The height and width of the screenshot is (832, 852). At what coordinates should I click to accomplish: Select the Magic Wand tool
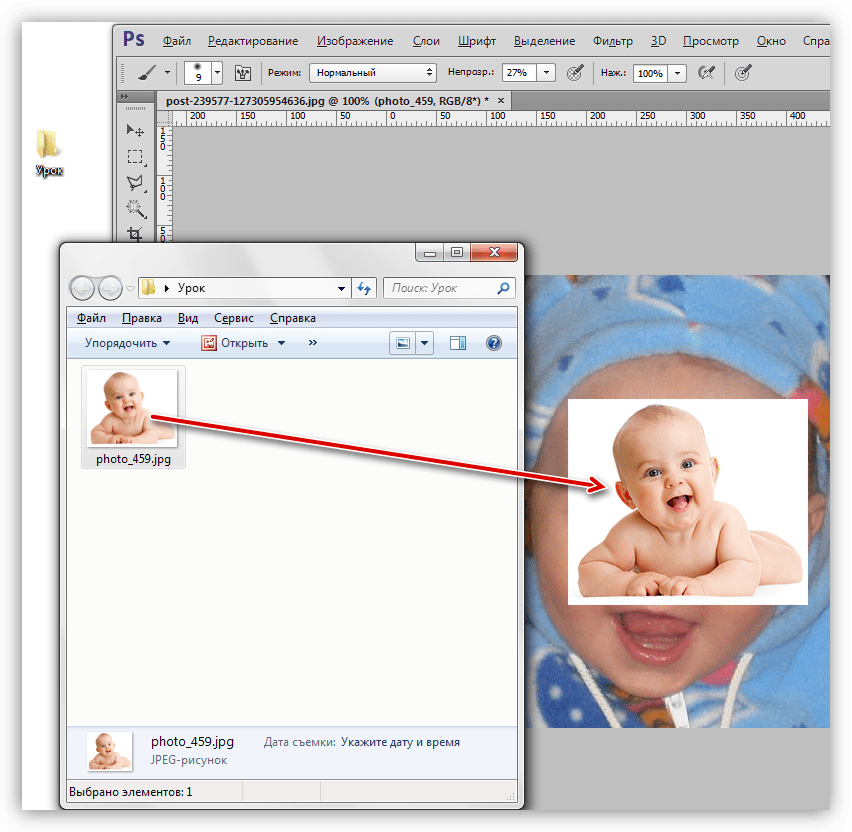pos(134,209)
